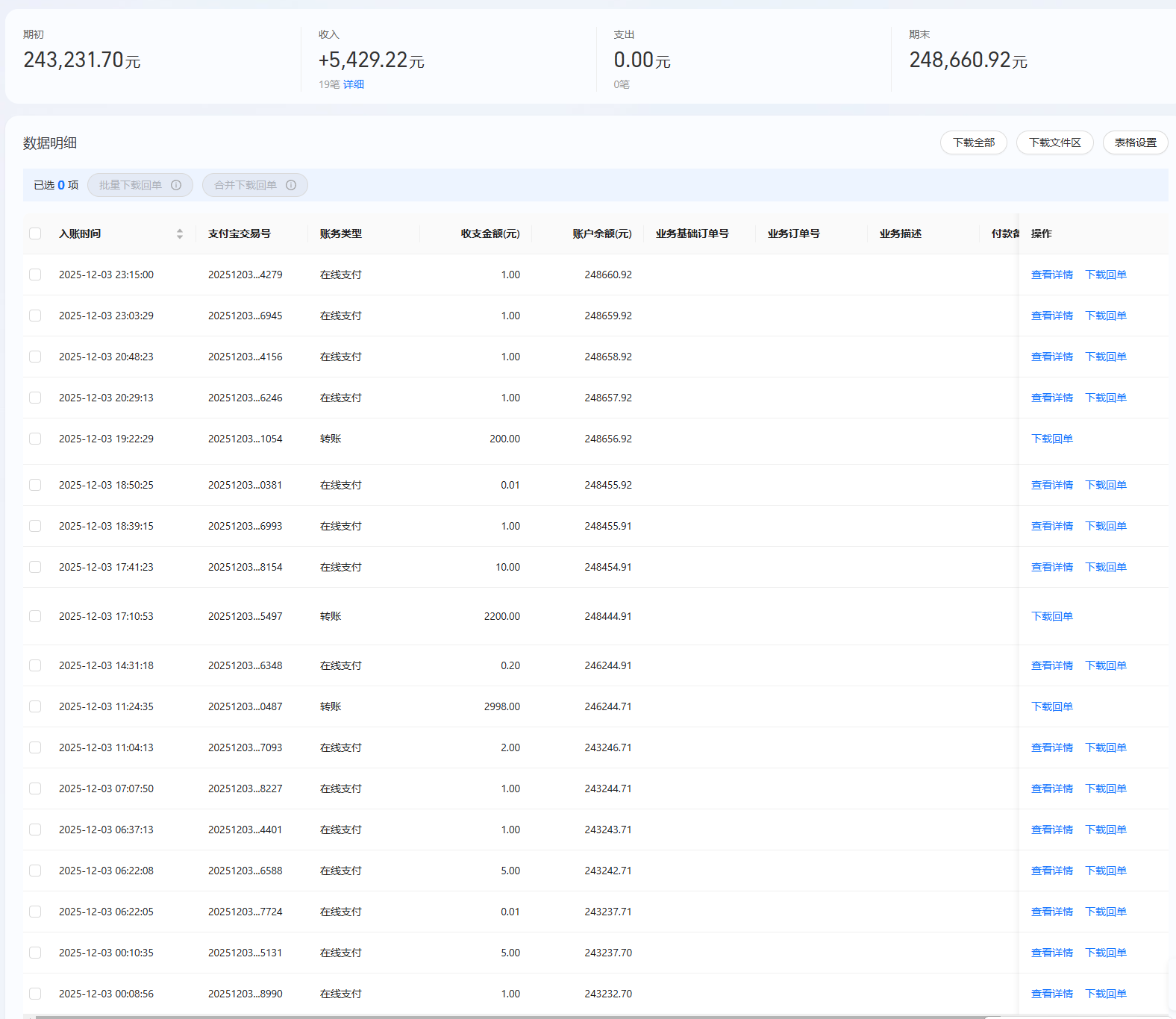This screenshot has width=1176, height=1019.
Task: Open 详细 link under income total
Action: click(354, 84)
